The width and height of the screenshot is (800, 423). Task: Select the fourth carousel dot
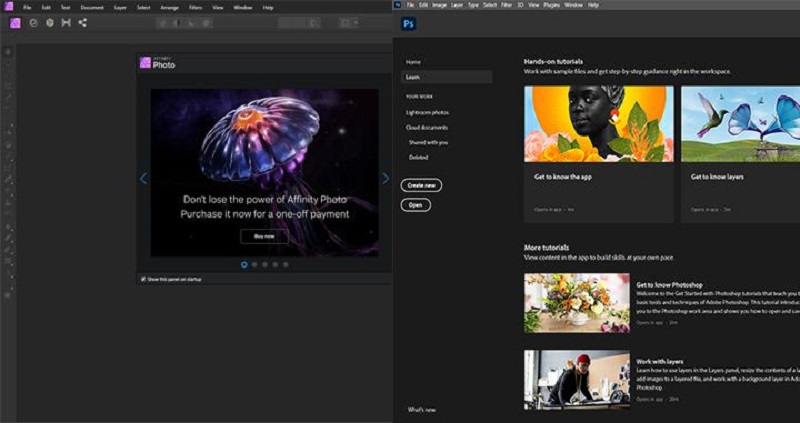click(x=275, y=264)
